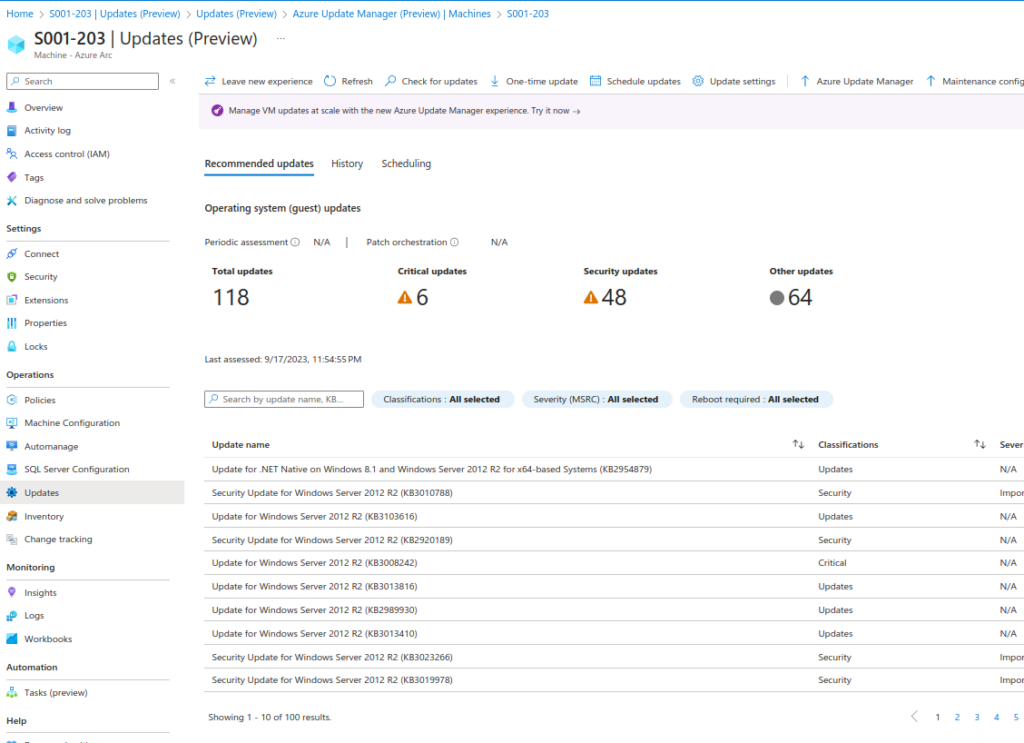The height and width of the screenshot is (743, 1024).
Task: Sort by Update name column arrows
Action: 798,444
